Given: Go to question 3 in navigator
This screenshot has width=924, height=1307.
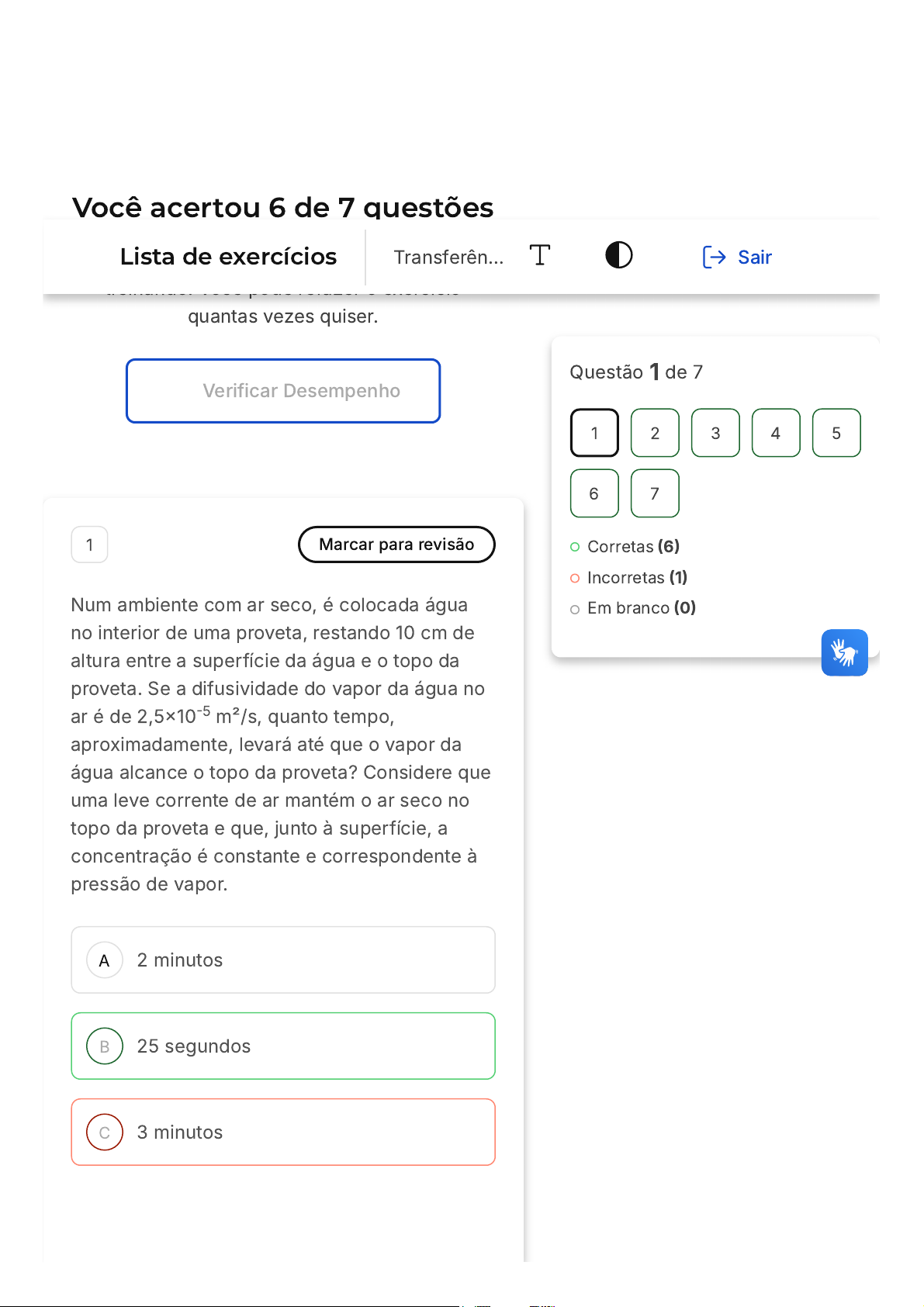Looking at the screenshot, I should pos(715,433).
